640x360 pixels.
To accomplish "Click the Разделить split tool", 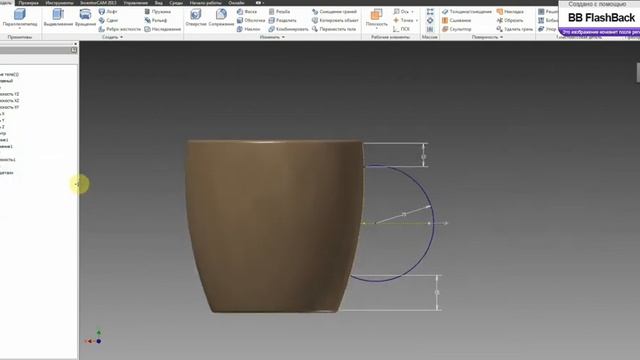I will (x=282, y=20).
